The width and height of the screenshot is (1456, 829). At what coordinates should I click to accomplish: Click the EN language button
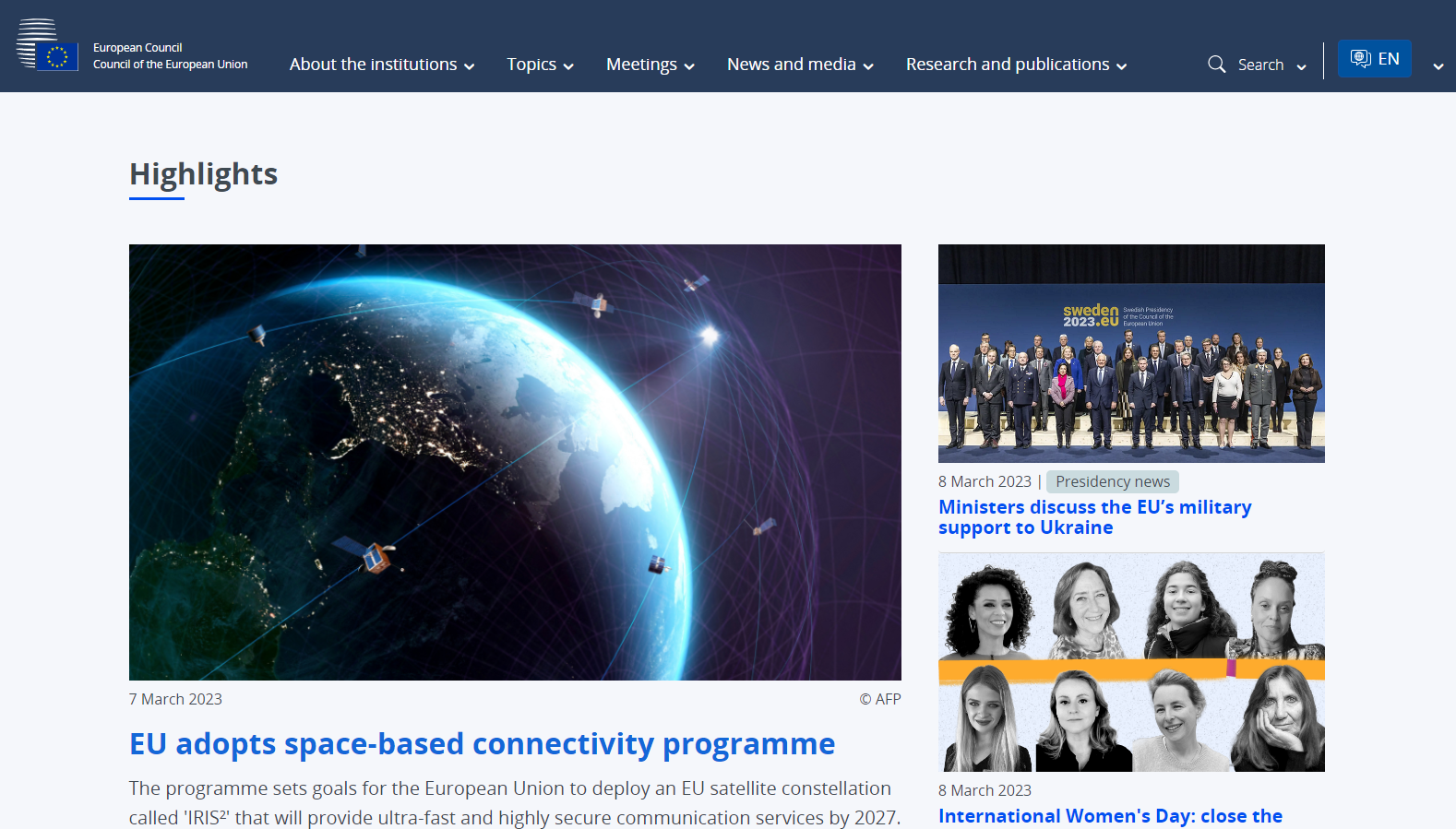click(x=1375, y=59)
